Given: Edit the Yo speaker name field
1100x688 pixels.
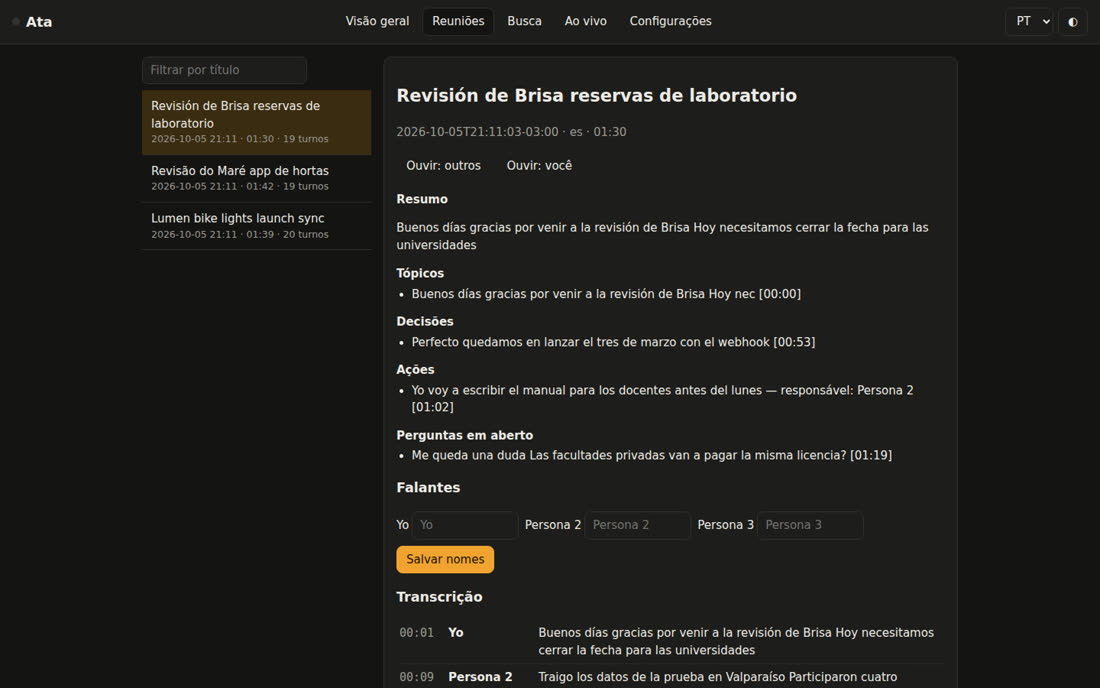Looking at the screenshot, I should 464,525.
